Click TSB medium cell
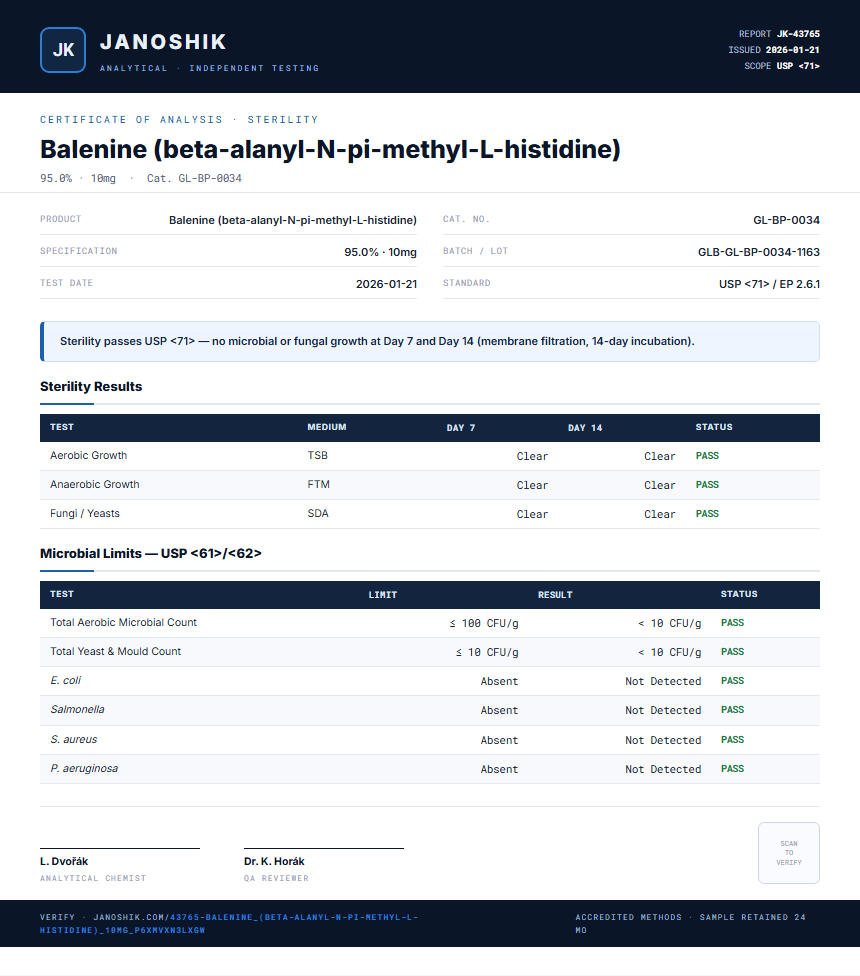Viewport: 860px width, 976px height. point(317,456)
